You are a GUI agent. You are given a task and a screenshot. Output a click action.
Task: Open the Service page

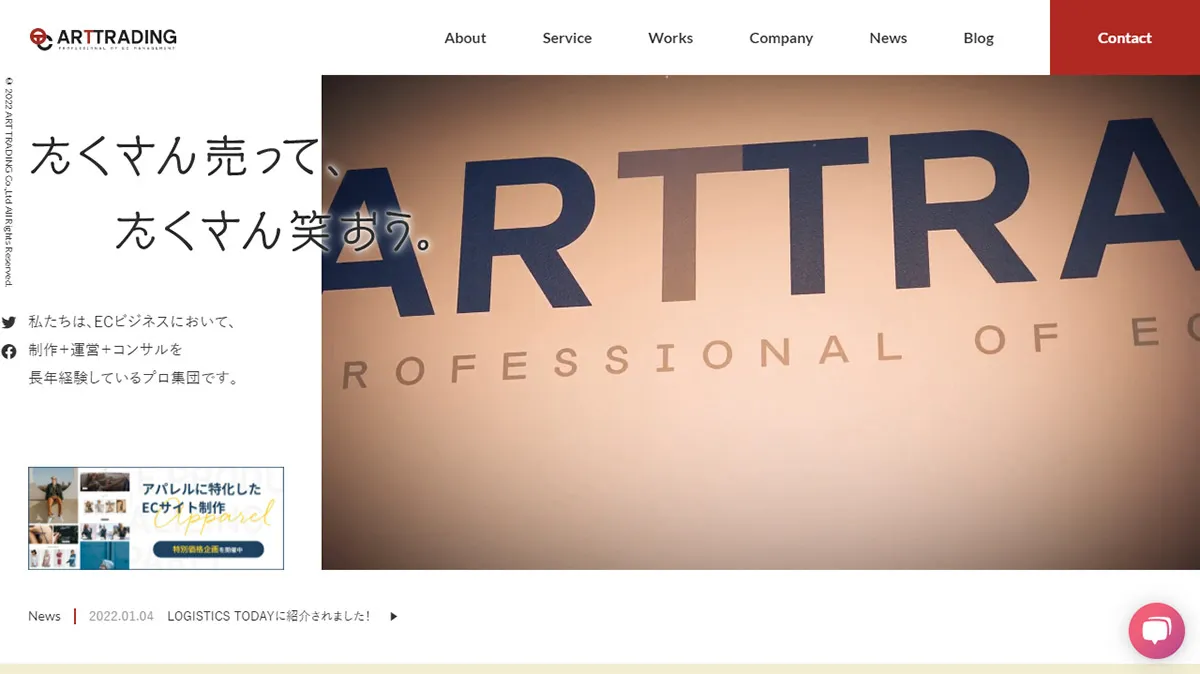(x=566, y=37)
